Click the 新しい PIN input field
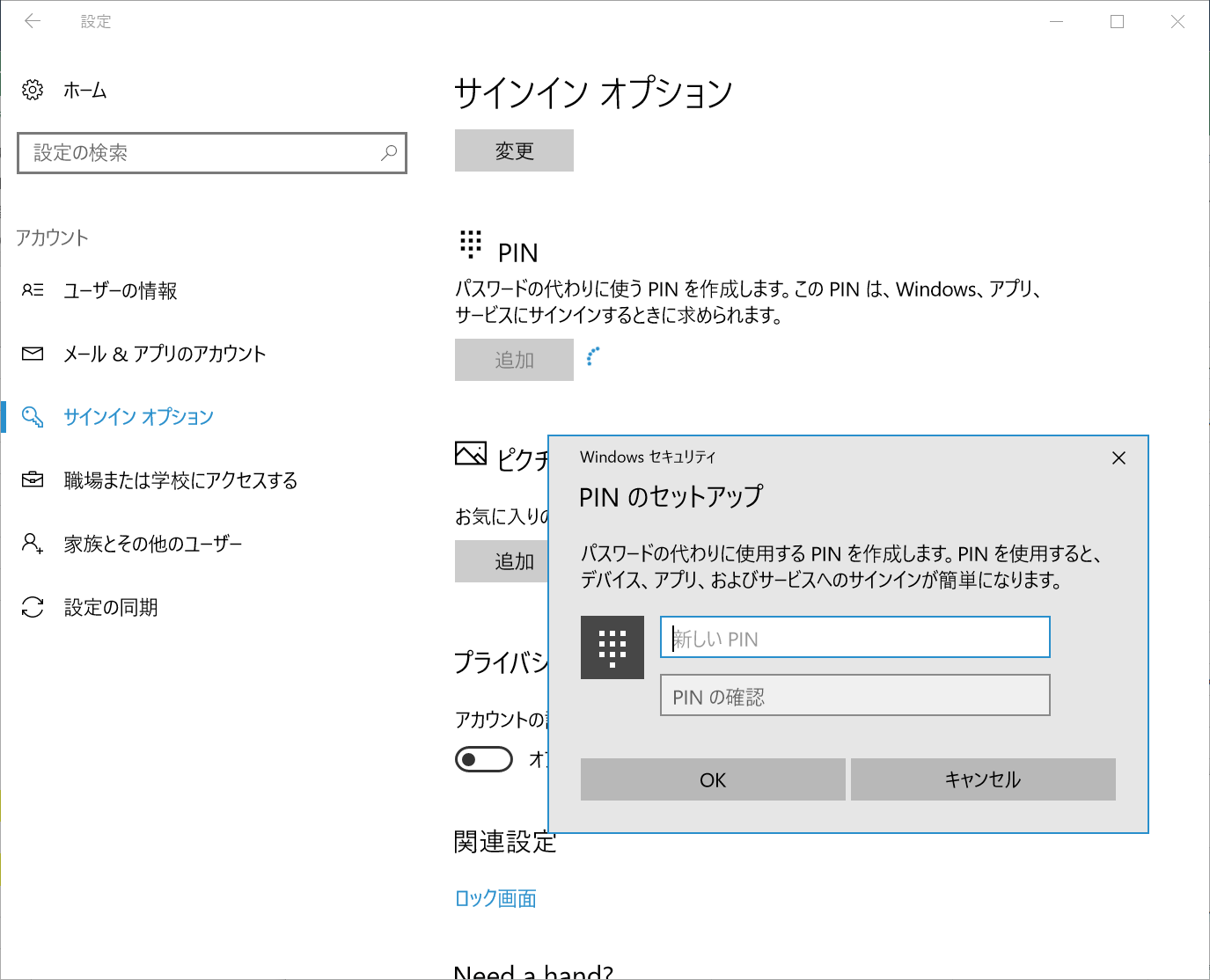Screen dimensions: 1210x980 tap(854, 637)
